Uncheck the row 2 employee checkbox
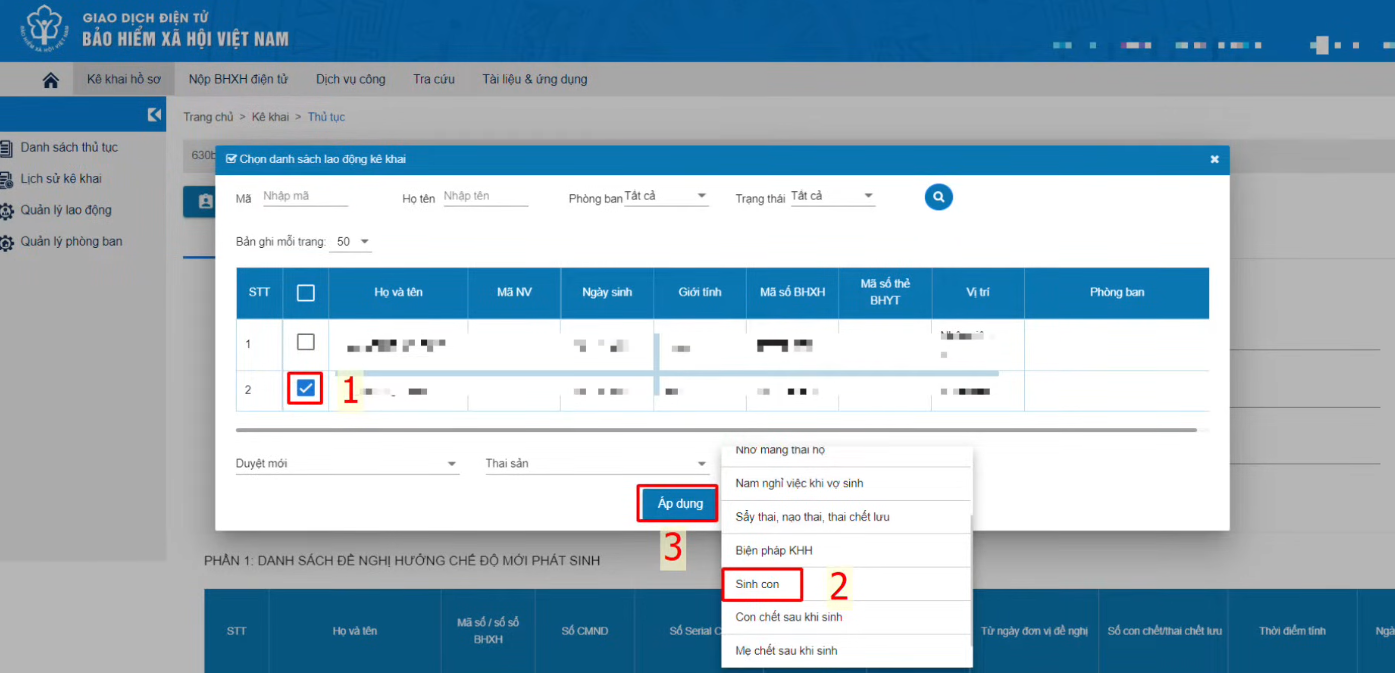 point(306,388)
